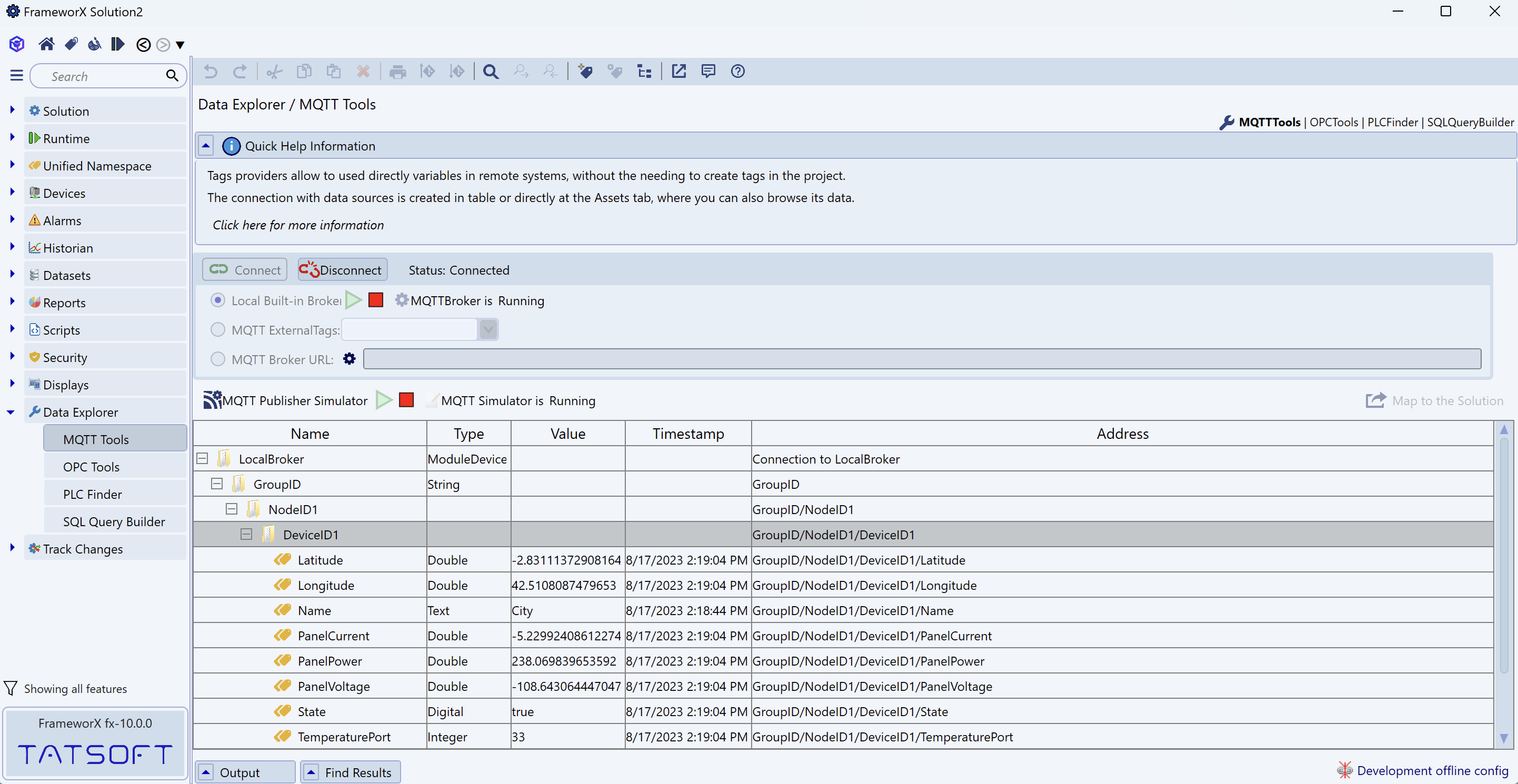
Task: Click Development offline config status
Action: [1423, 770]
